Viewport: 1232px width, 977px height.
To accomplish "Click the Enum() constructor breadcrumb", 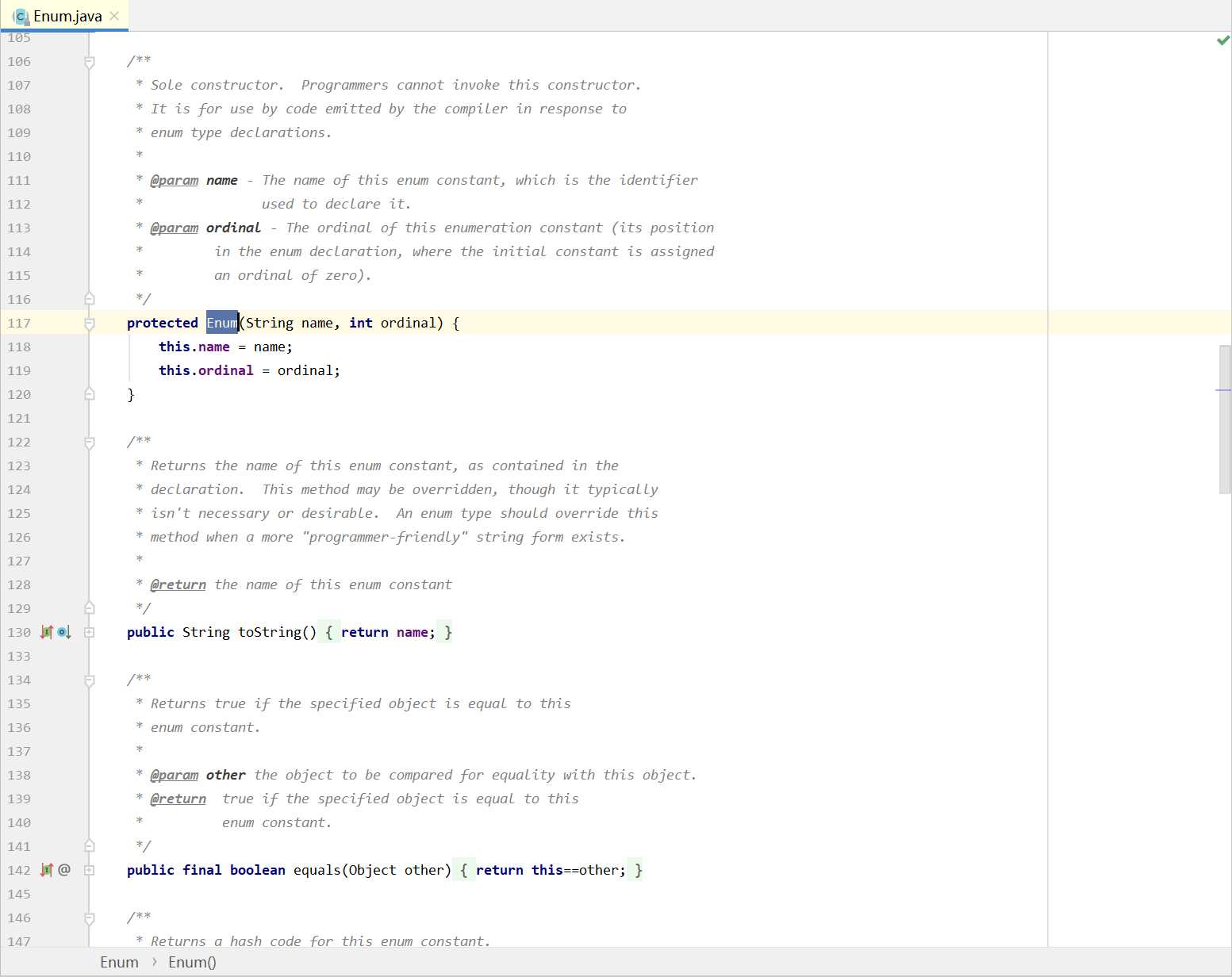I will click(192, 962).
